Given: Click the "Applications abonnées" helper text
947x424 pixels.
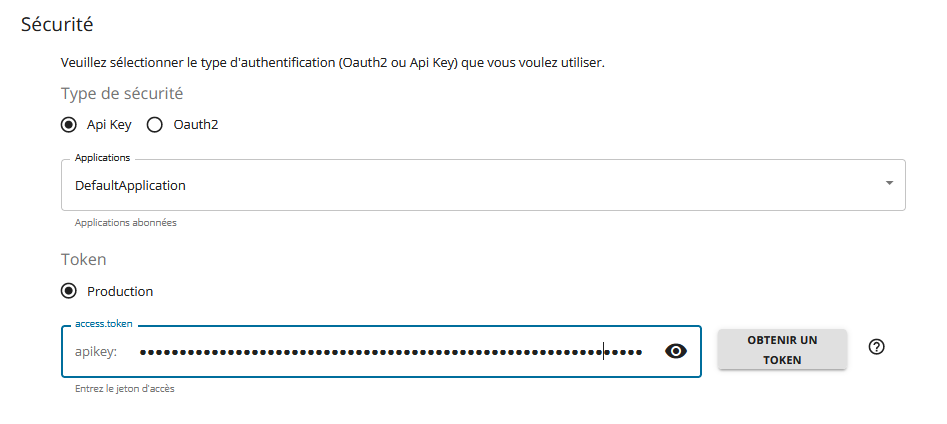Looking at the screenshot, I should click(126, 222).
